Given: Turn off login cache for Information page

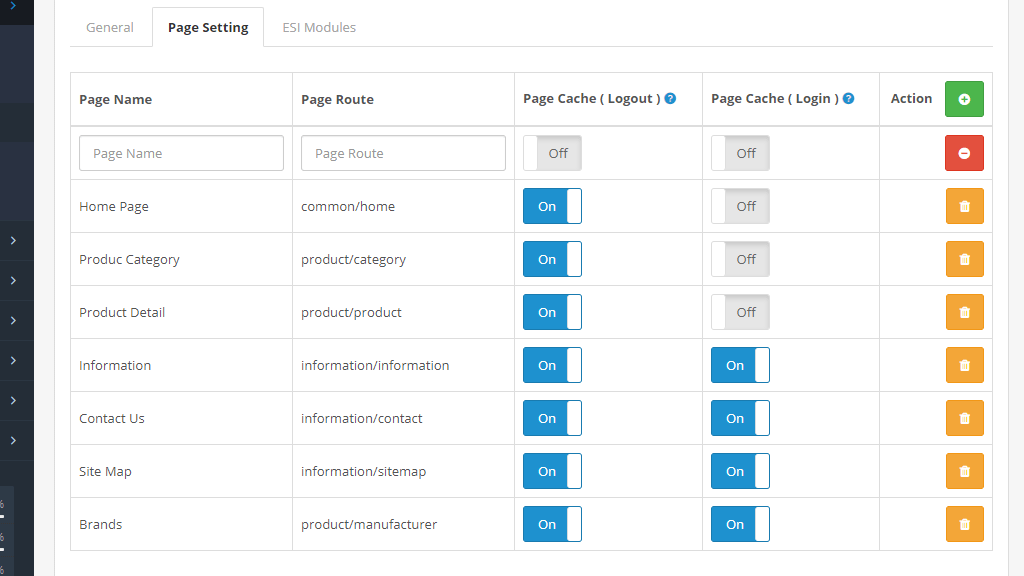Looking at the screenshot, I should pos(740,365).
